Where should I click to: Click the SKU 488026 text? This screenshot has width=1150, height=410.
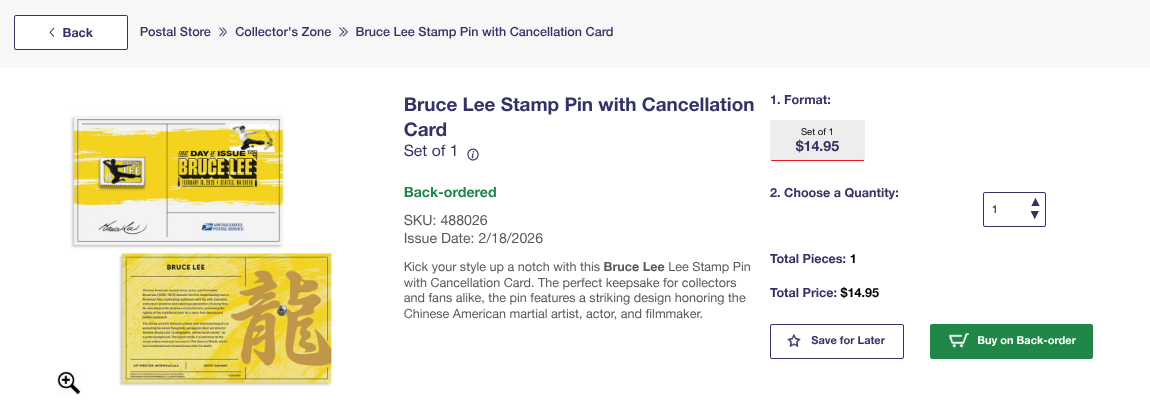(445, 220)
